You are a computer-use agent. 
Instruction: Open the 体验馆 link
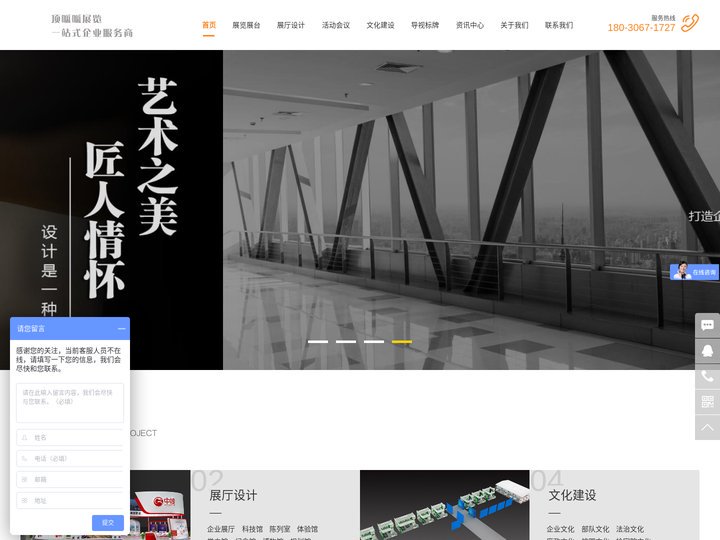coord(307,529)
